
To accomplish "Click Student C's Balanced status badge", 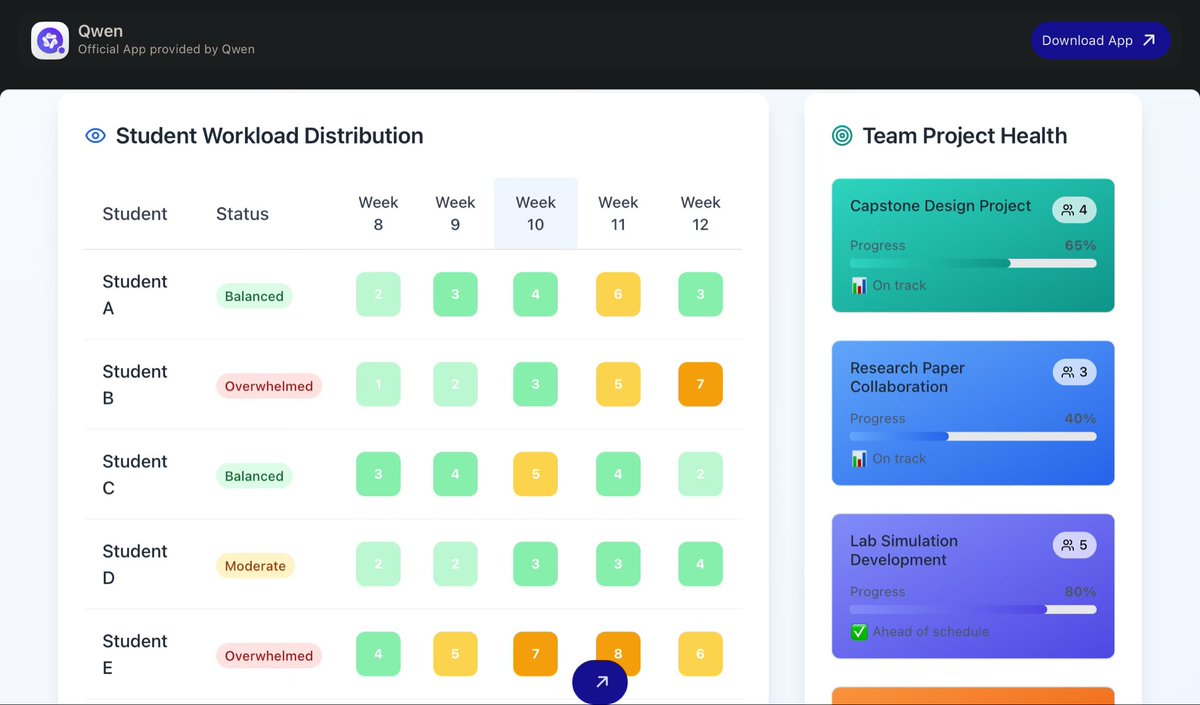I will coord(254,476).
